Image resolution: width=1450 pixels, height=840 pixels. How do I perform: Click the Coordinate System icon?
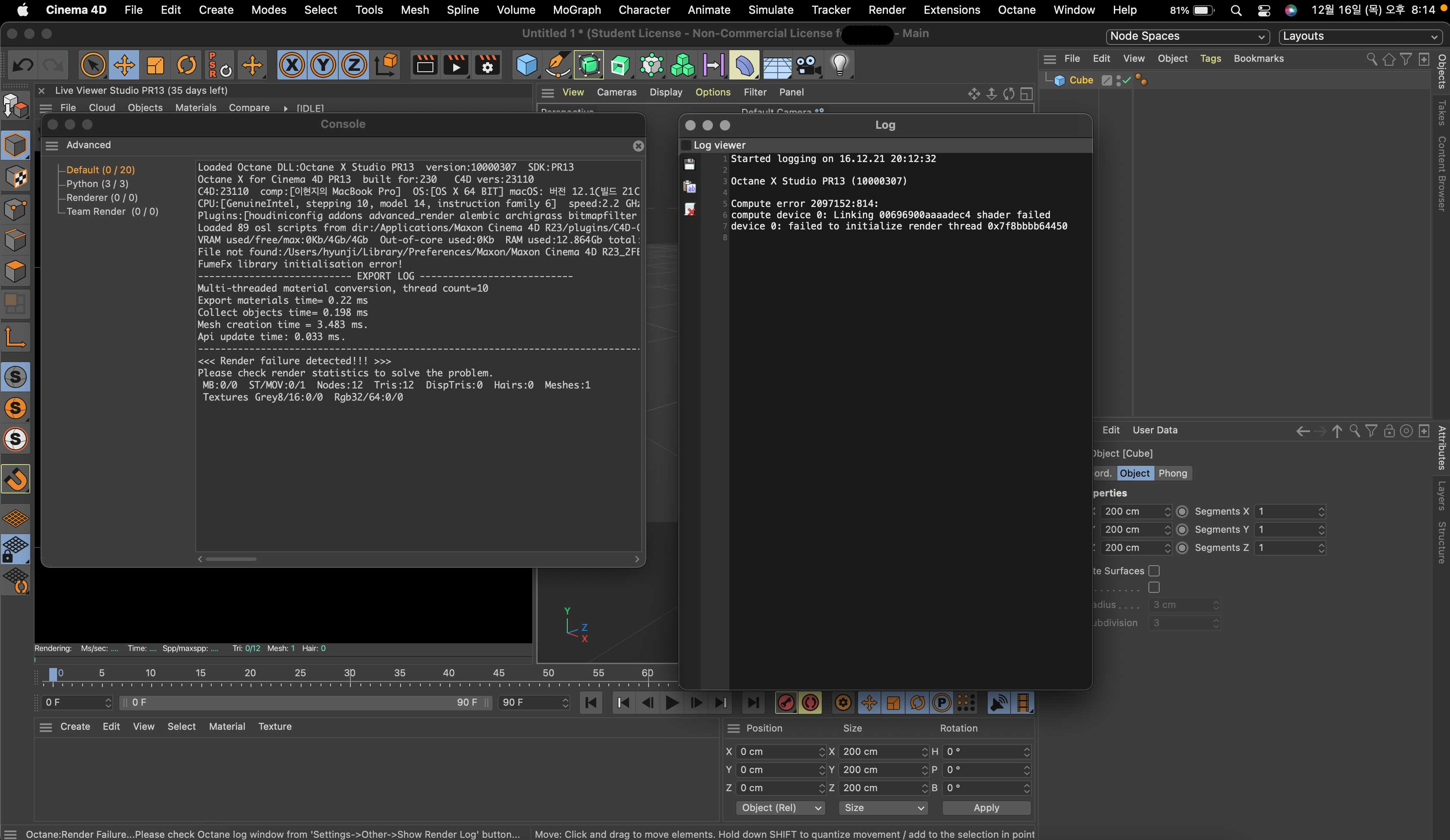[x=387, y=64]
